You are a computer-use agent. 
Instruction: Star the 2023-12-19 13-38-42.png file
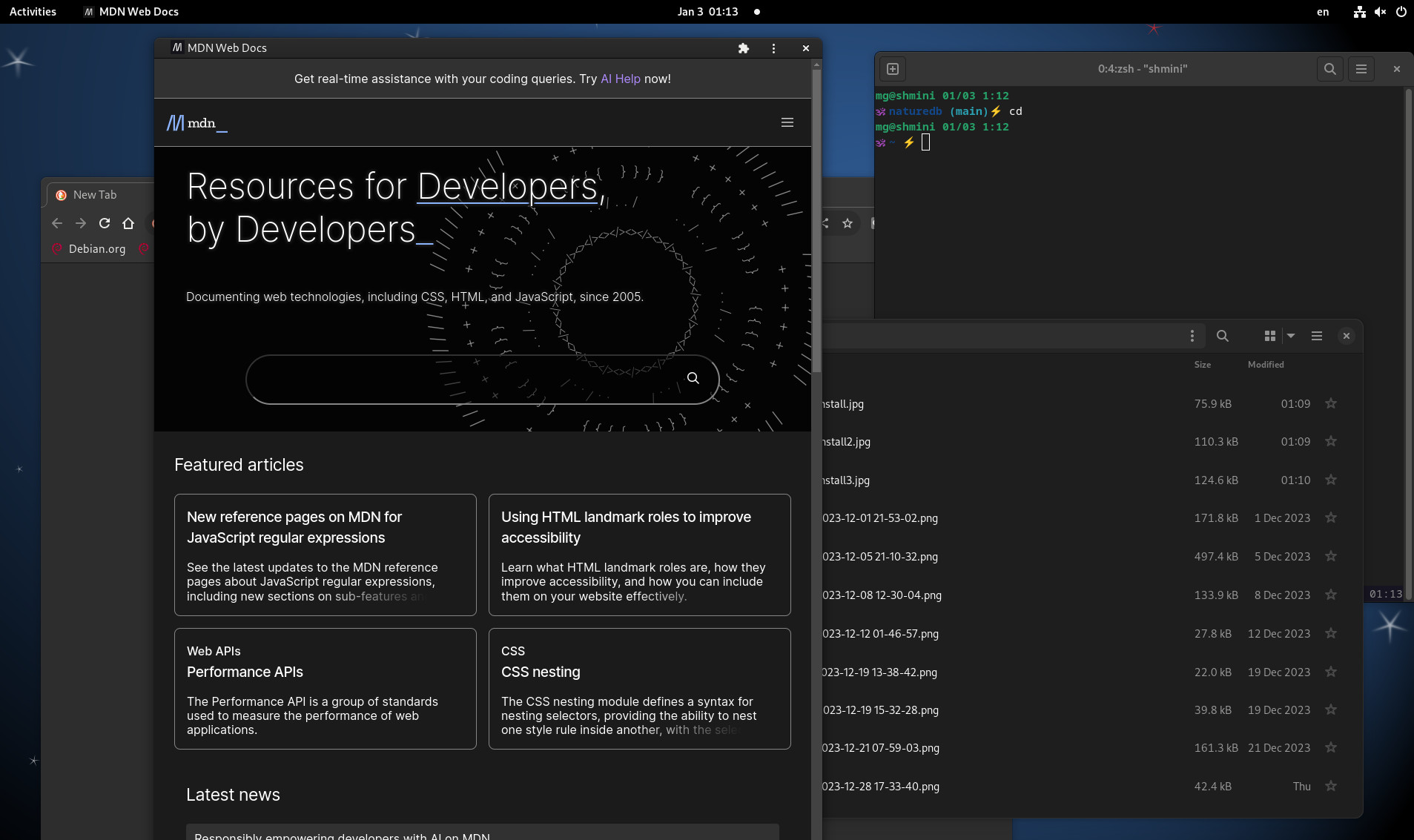[x=1331, y=672]
